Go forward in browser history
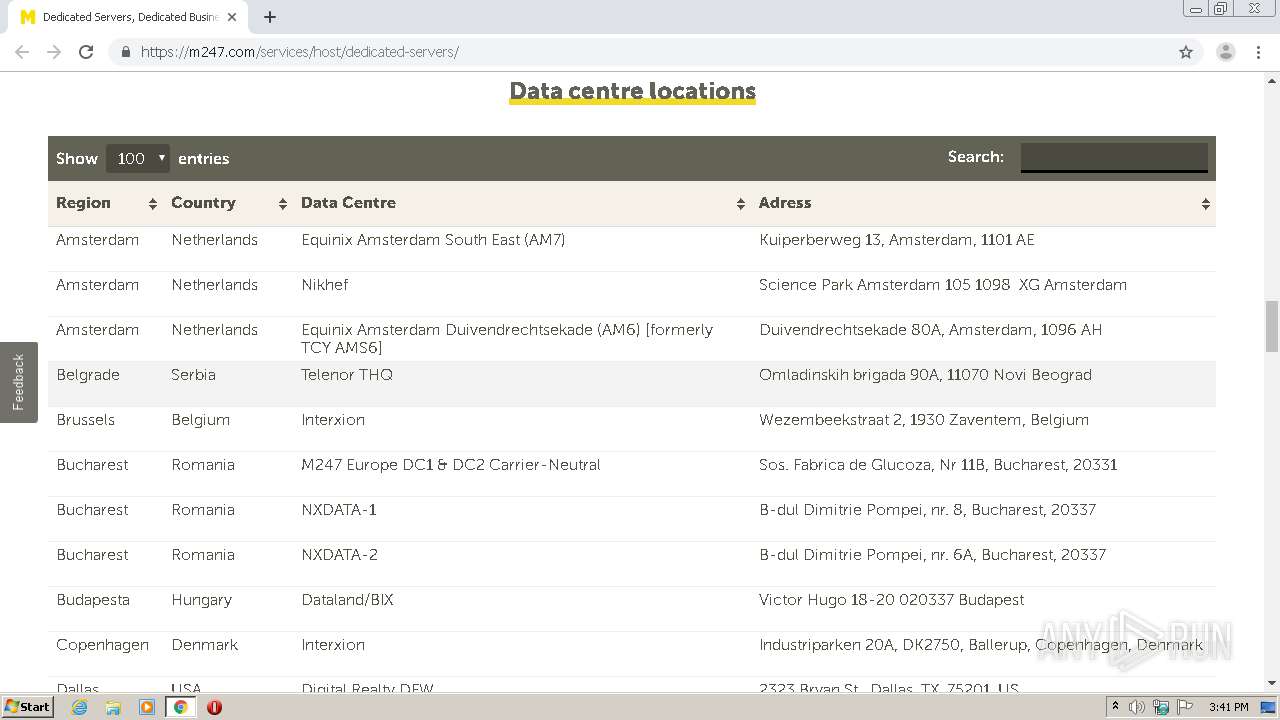Screen dimensions: 1280x720 (54, 52)
